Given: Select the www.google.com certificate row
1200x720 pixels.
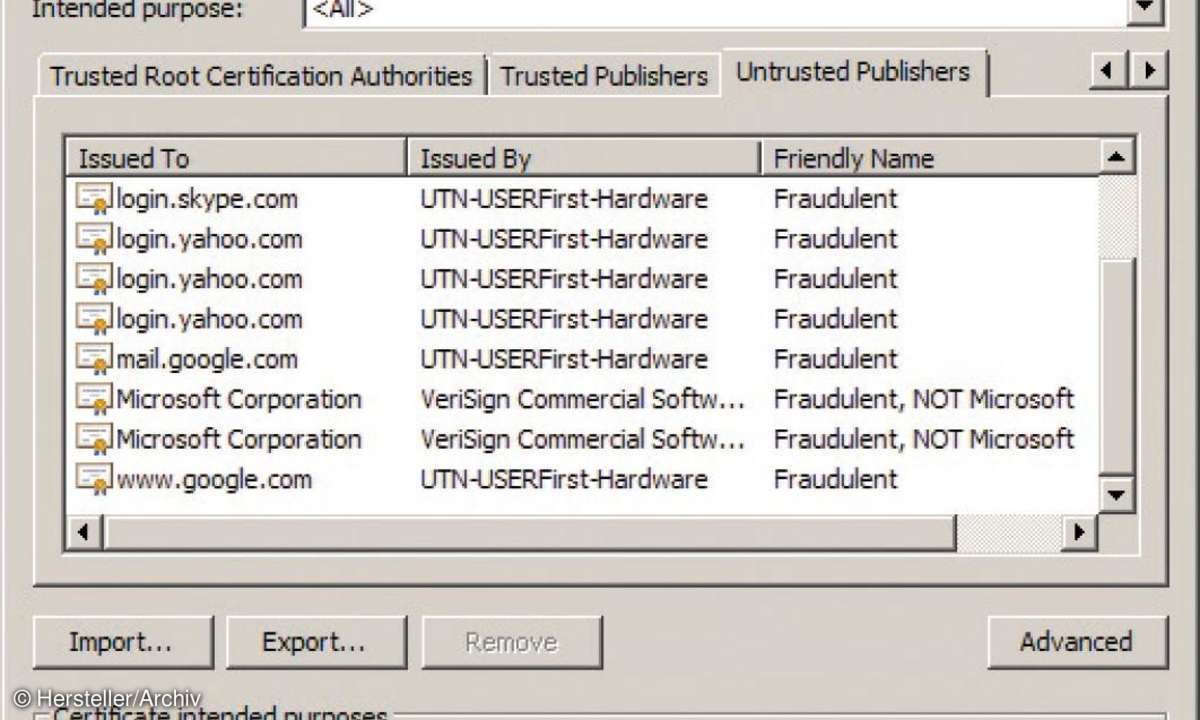Looking at the screenshot, I should (x=583, y=479).
